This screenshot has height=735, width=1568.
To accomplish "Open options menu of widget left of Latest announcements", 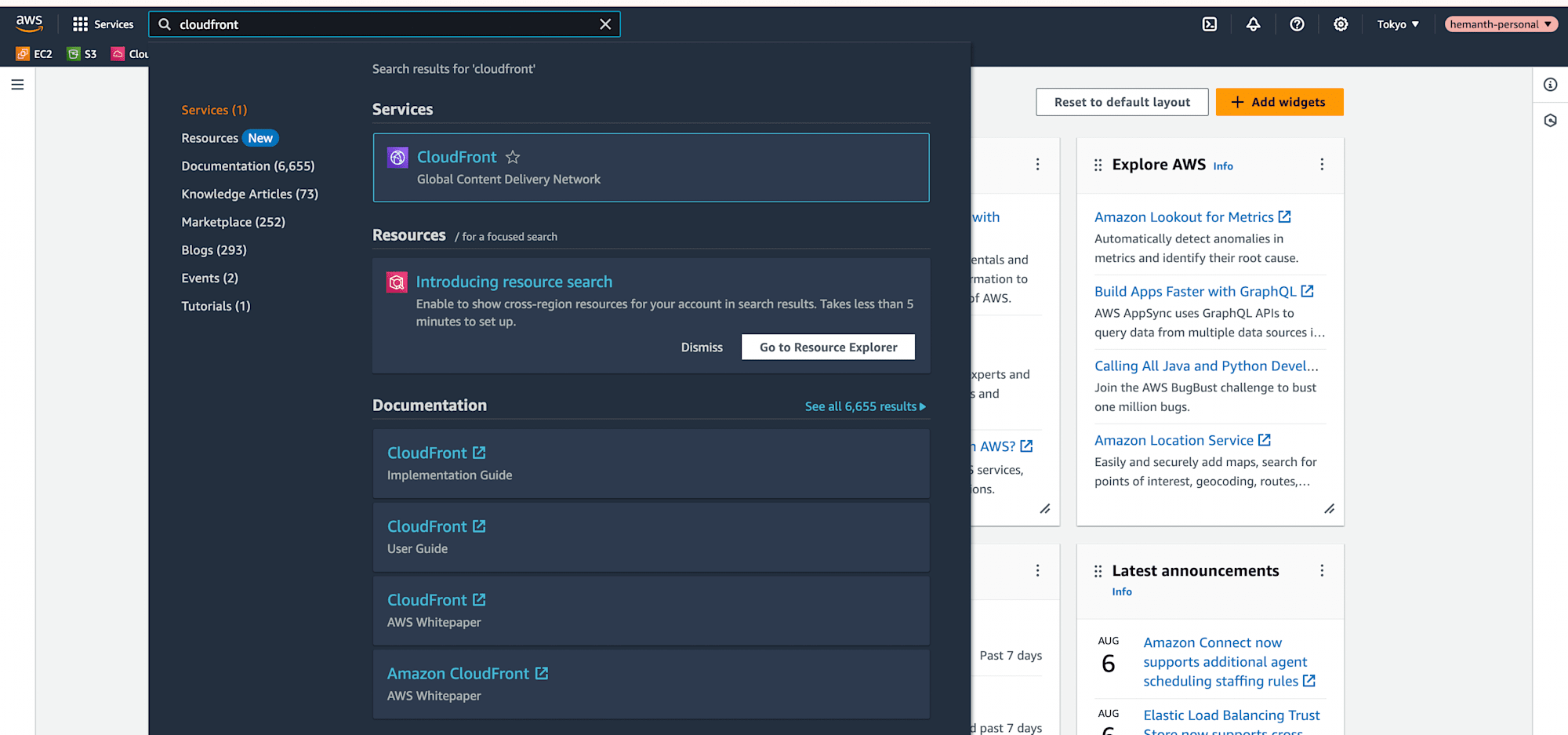I will 1037,570.
